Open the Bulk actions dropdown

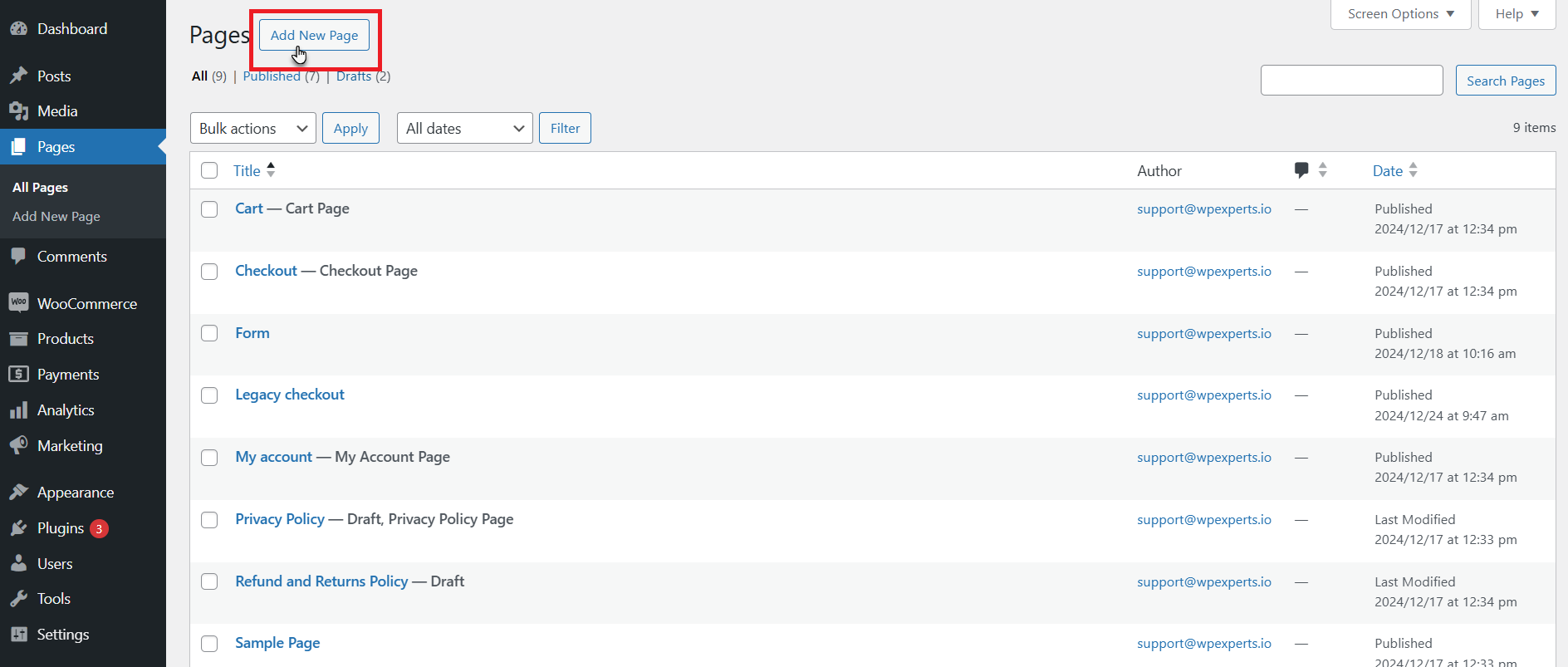coord(253,128)
